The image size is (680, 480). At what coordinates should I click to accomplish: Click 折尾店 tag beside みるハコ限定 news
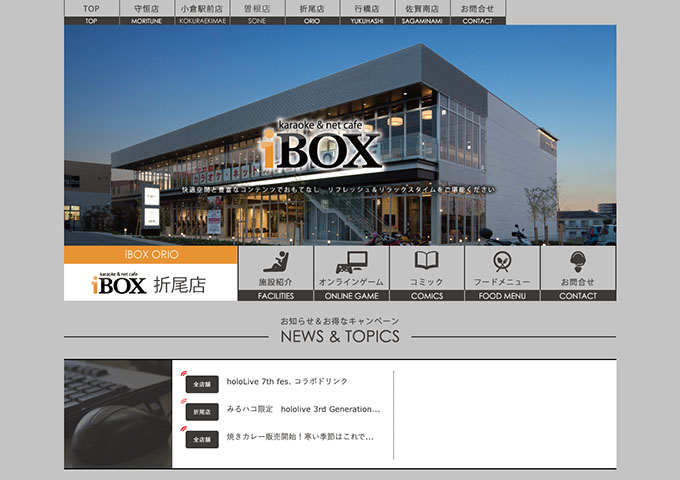click(x=202, y=412)
